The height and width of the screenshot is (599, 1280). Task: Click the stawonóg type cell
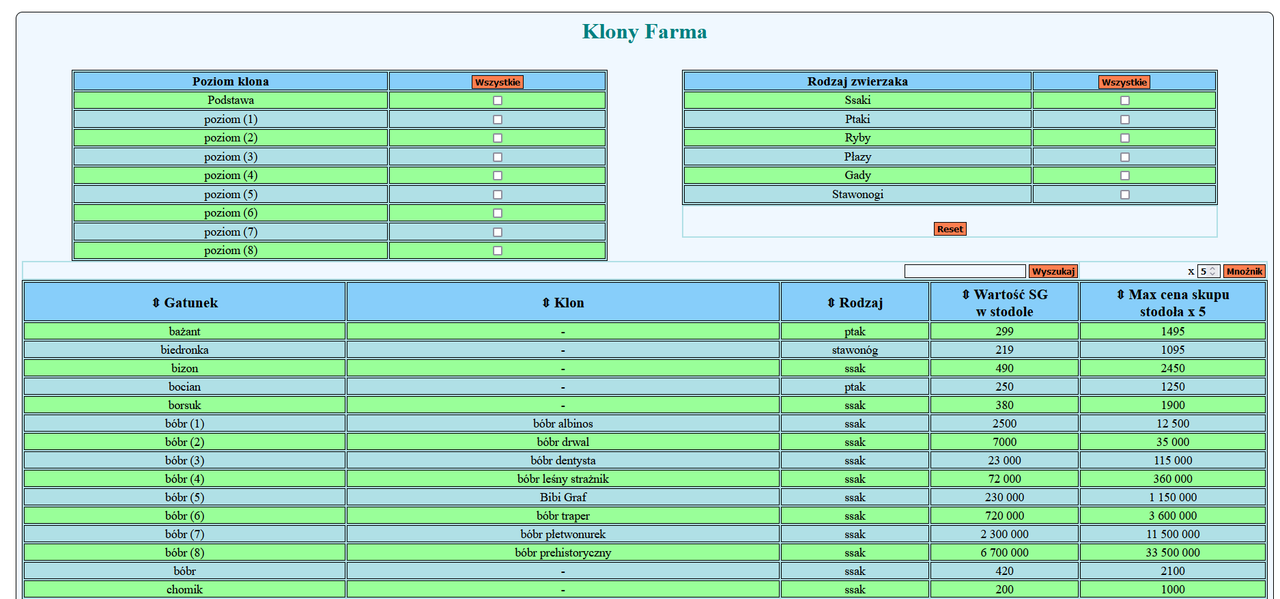coord(855,350)
